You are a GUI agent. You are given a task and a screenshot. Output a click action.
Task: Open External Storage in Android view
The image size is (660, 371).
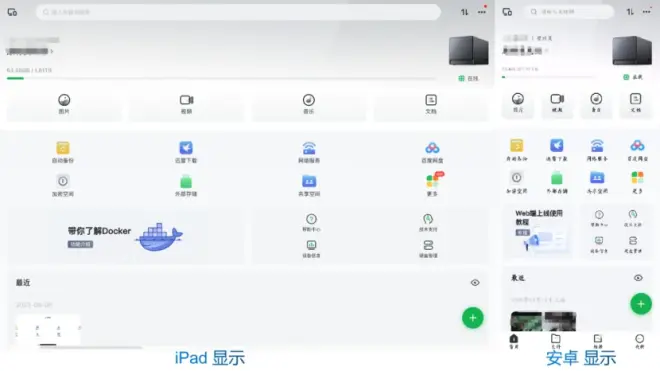click(556, 182)
